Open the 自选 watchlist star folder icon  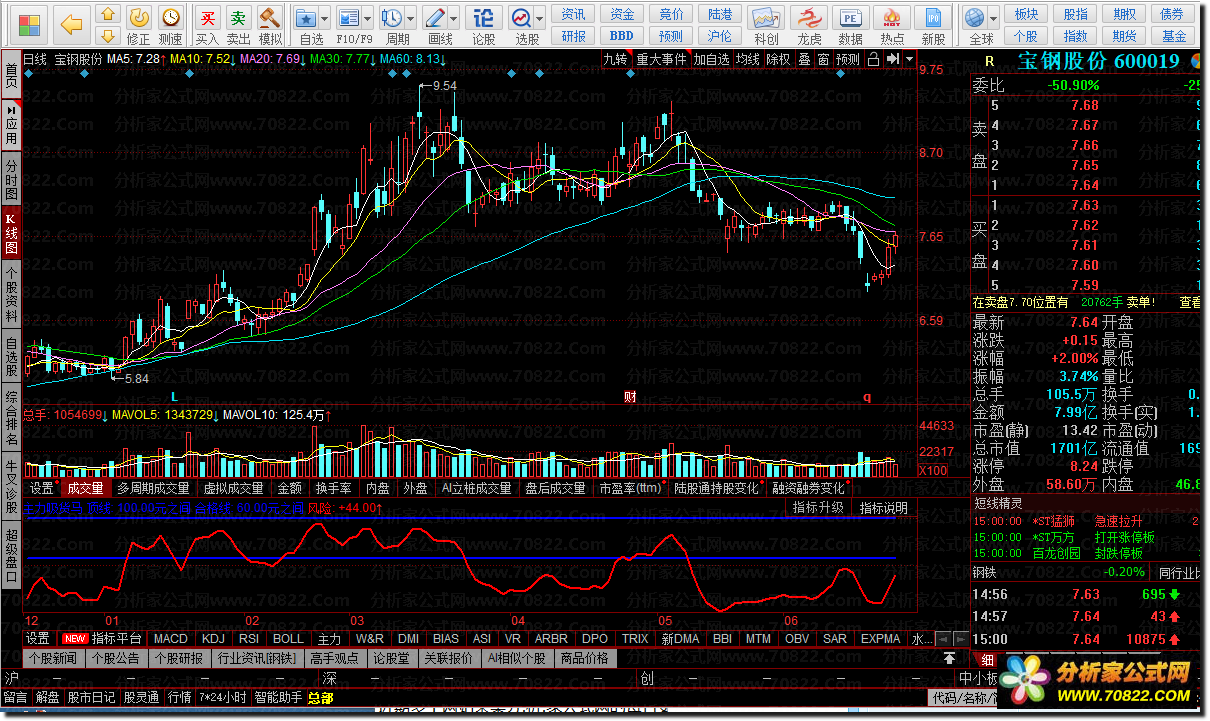coord(307,18)
